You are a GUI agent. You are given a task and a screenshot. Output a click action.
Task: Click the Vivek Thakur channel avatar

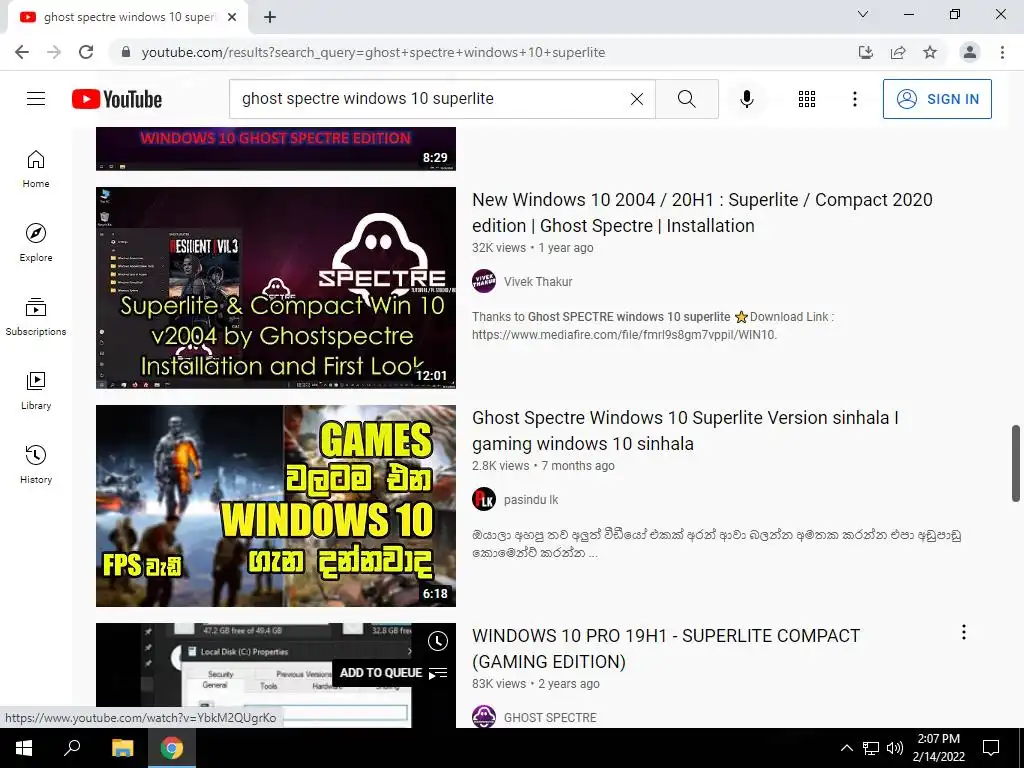tap(484, 281)
